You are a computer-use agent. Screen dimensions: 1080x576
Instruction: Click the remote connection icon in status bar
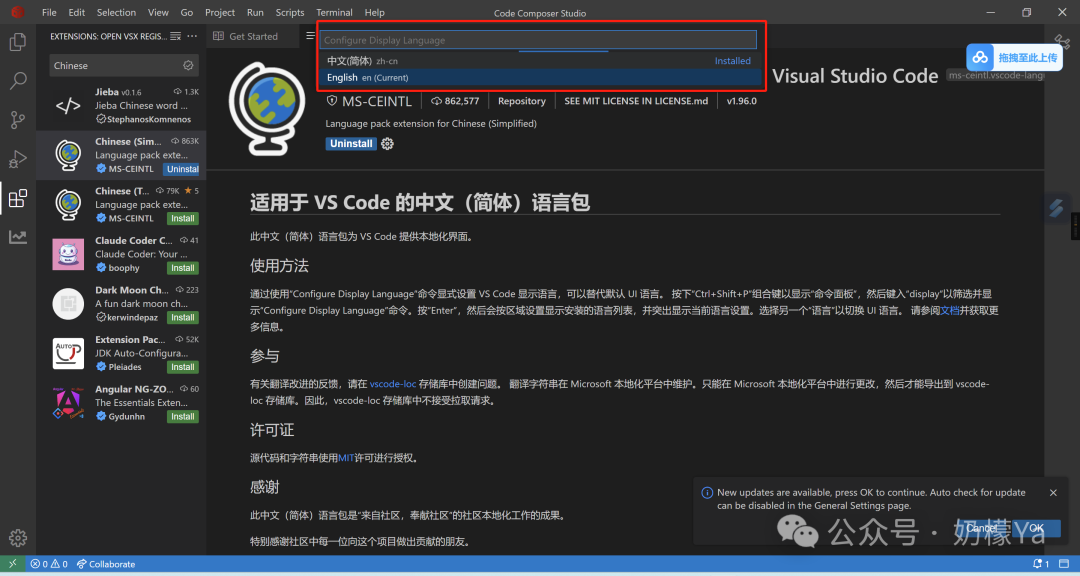pyautogui.click(x=12, y=564)
